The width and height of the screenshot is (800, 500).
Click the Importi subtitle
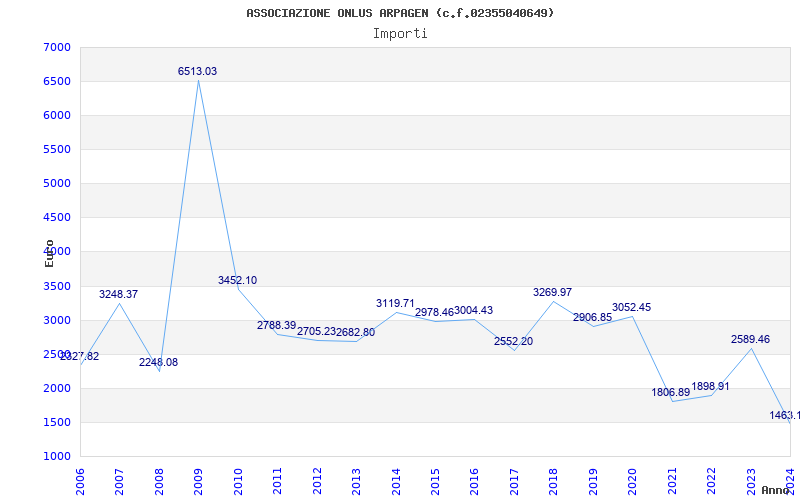(400, 34)
